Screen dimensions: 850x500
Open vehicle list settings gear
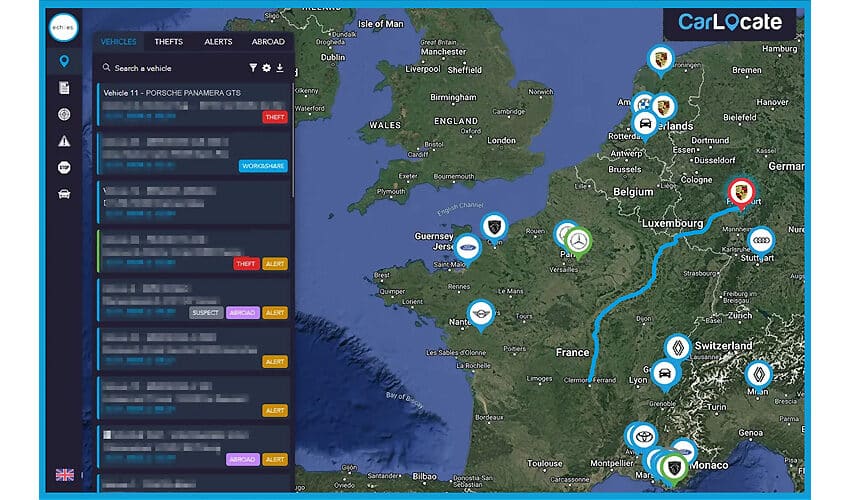266,68
